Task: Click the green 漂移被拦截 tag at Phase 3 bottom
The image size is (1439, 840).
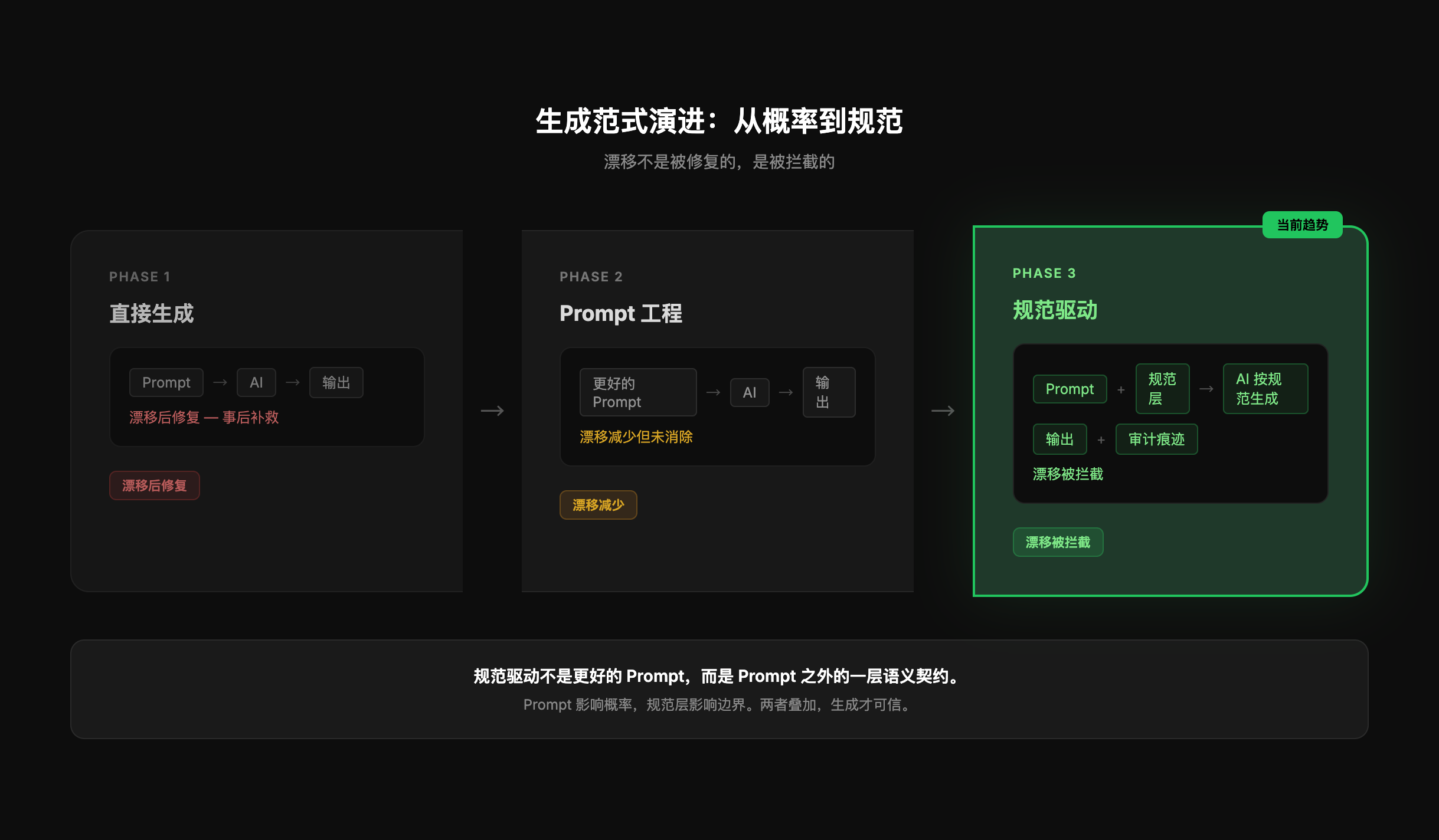Action: [x=1058, y=542]
